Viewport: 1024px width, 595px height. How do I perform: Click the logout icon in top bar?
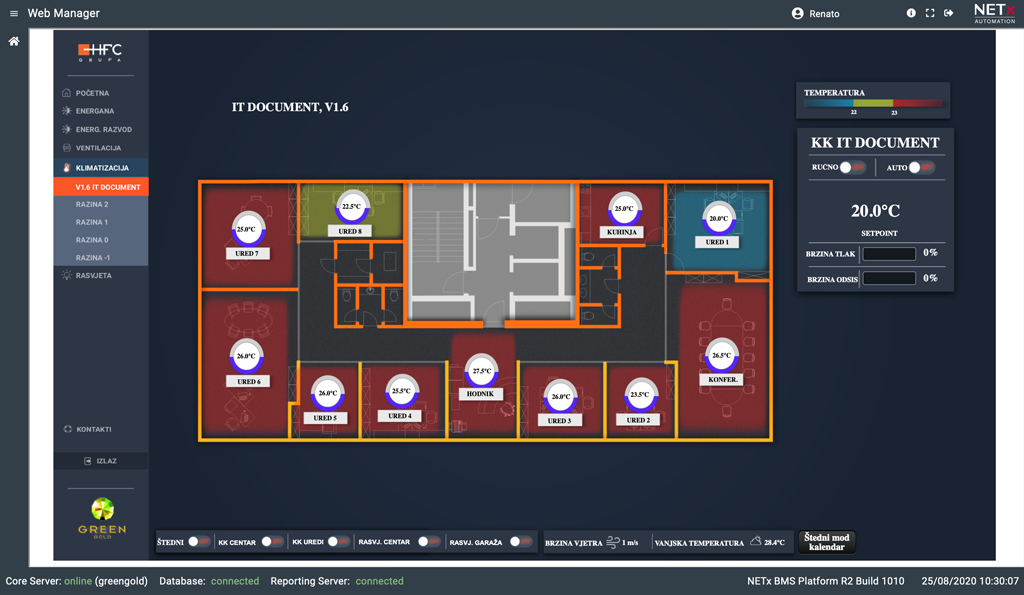click(949, 14)
